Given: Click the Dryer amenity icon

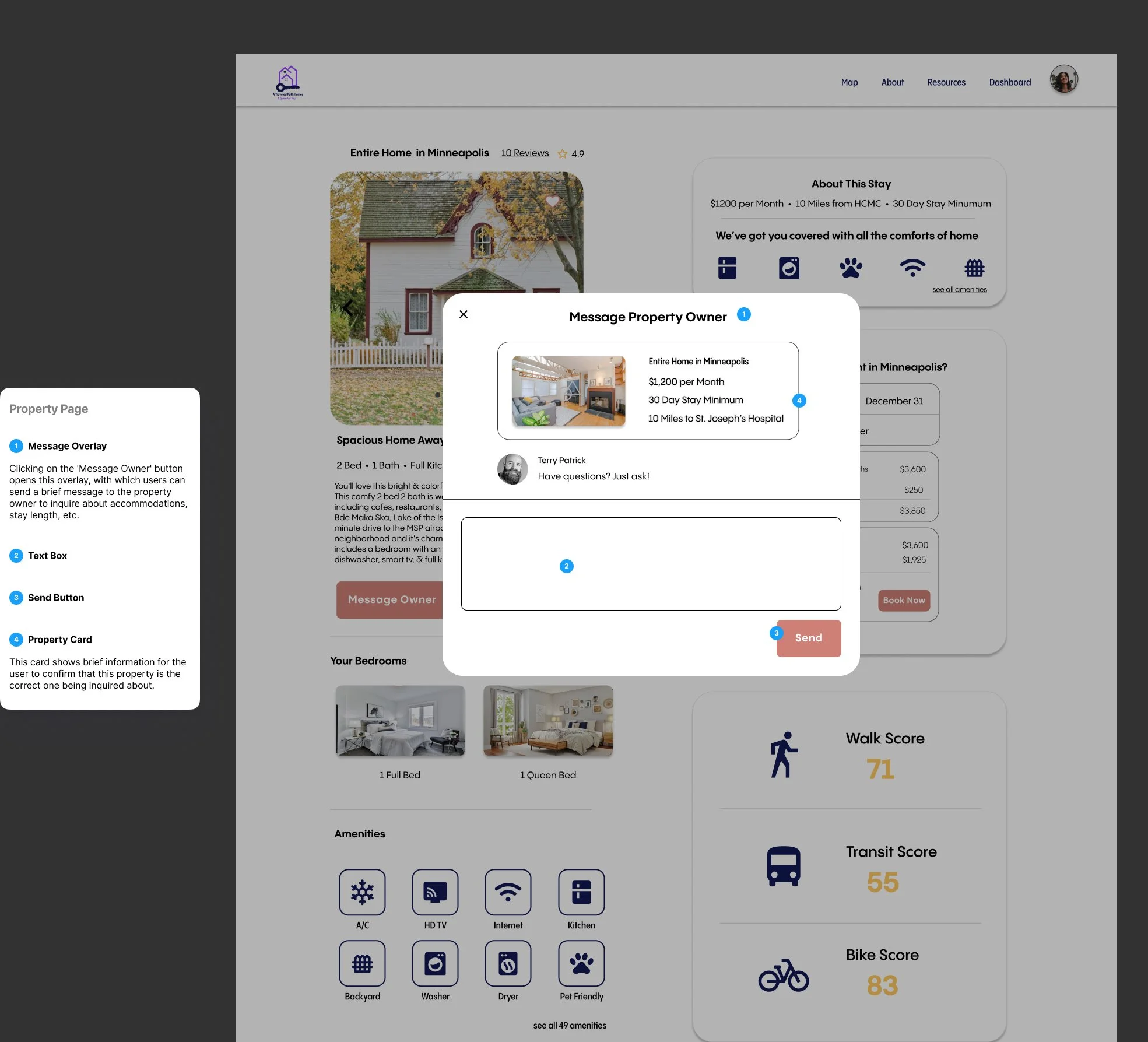Looking at the screenshot, I should coord(508,963).
